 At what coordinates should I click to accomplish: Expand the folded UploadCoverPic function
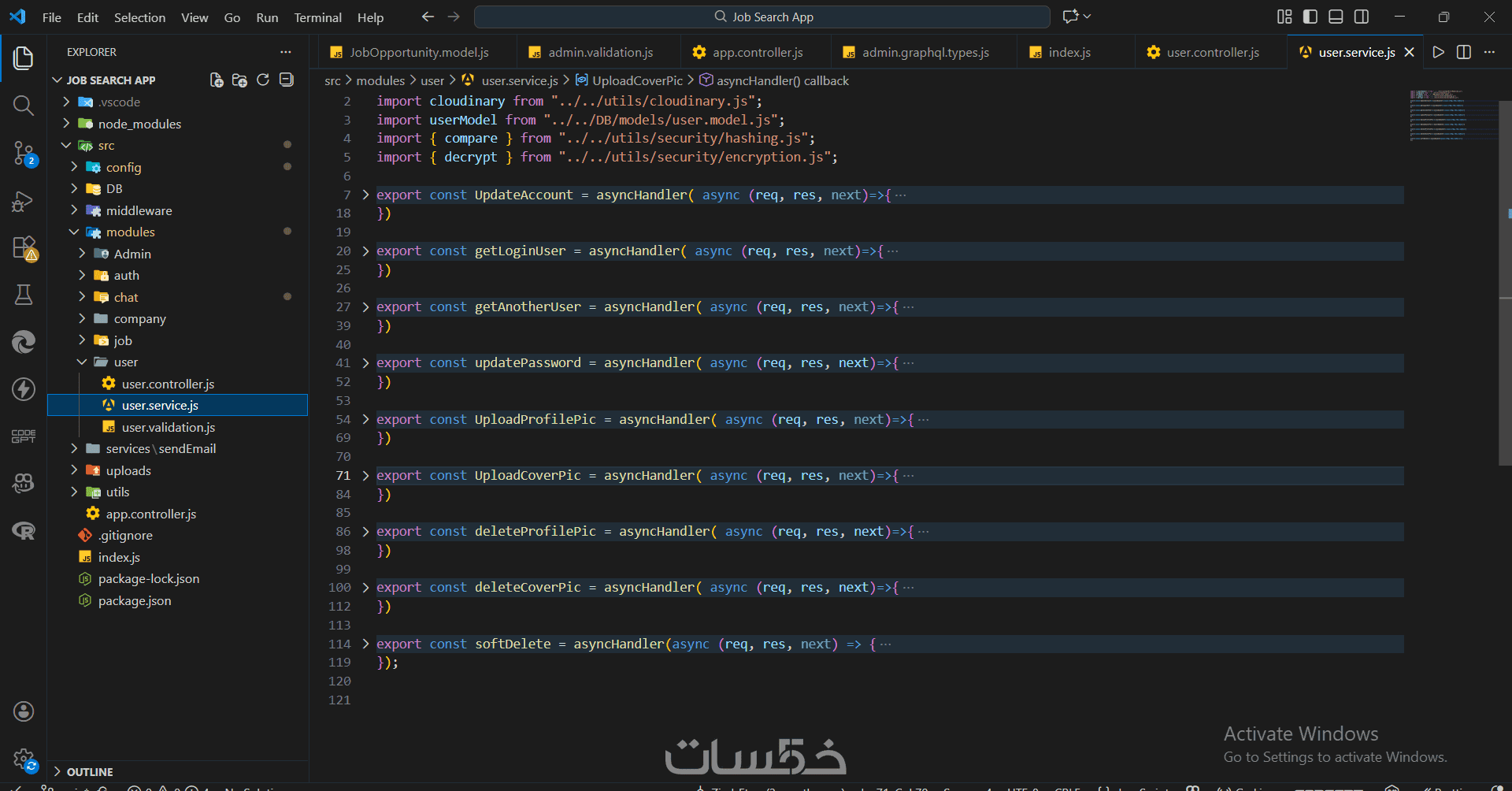click(x=365, y=476)
